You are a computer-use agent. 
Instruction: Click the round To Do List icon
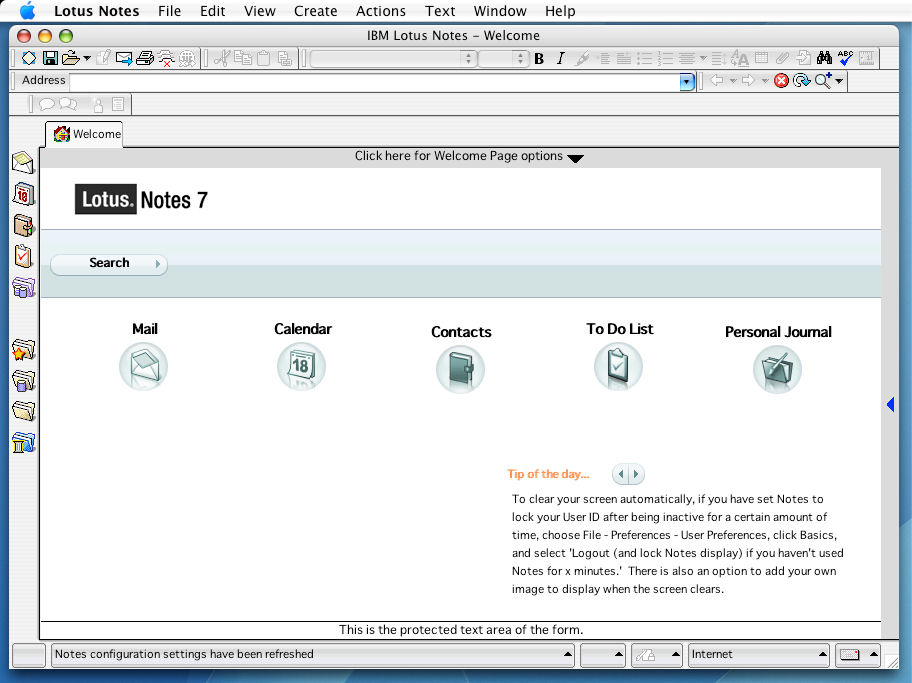(618, 367)
